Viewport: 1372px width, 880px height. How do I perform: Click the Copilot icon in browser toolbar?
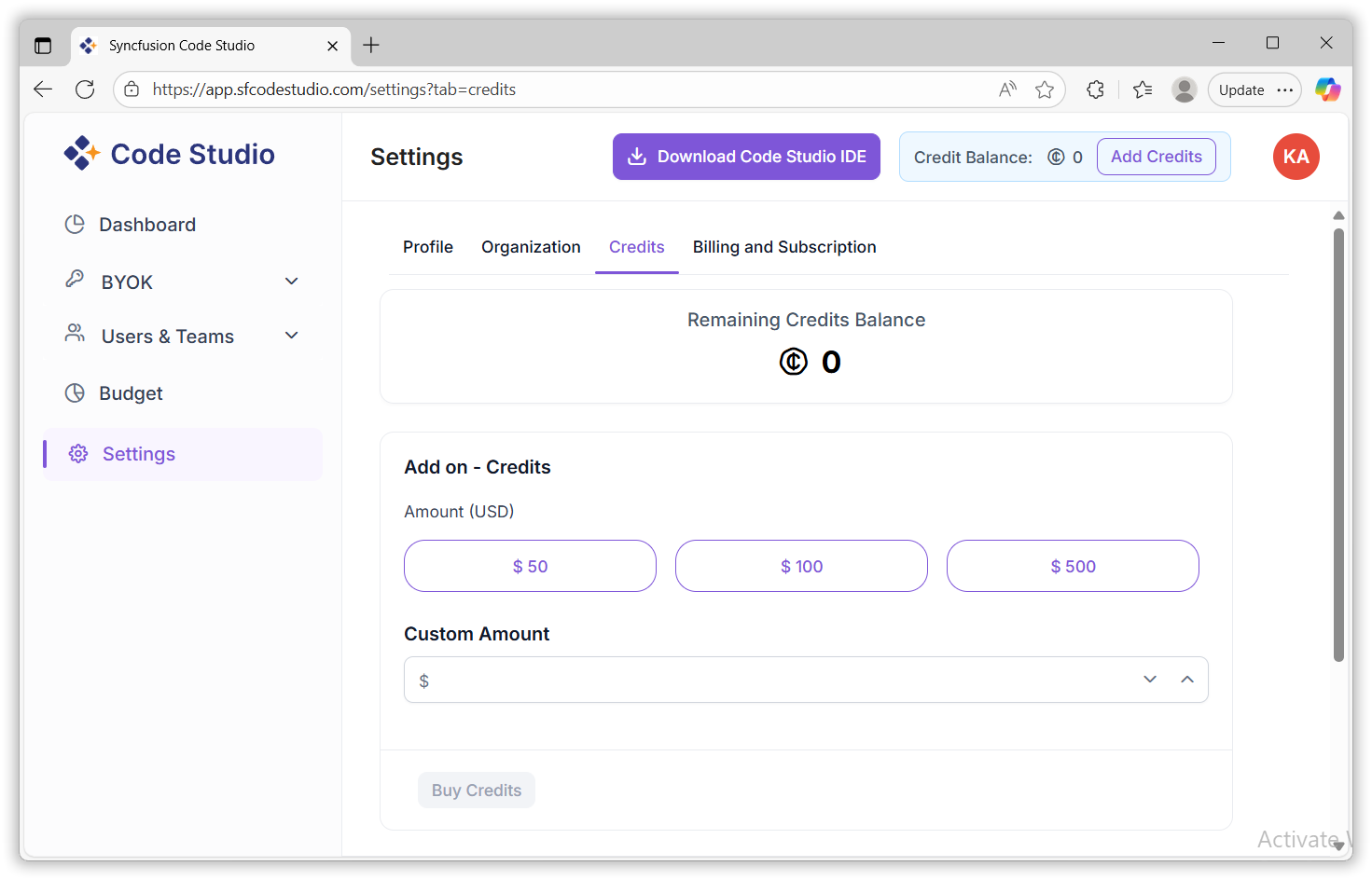tap(1327, 89)
